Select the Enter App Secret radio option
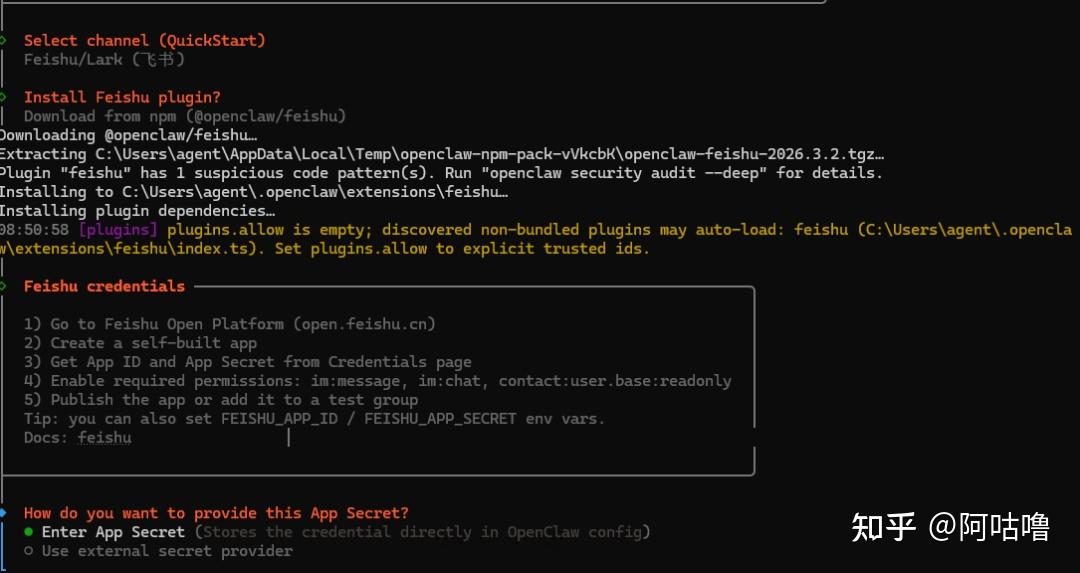The height and width of the screenshot is (573, 1080). coord(112,532)
